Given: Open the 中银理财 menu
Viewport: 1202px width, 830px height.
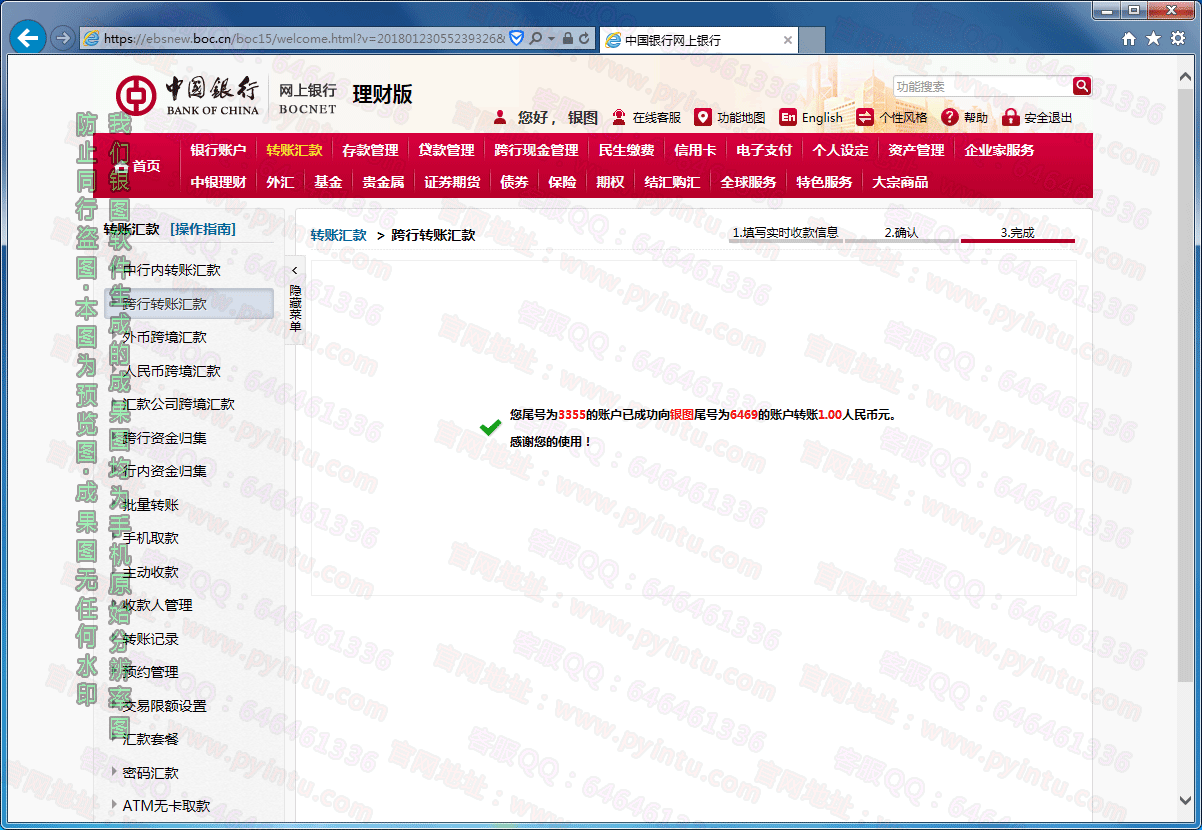Looking at the screenshot, I should tap(218, 182).
